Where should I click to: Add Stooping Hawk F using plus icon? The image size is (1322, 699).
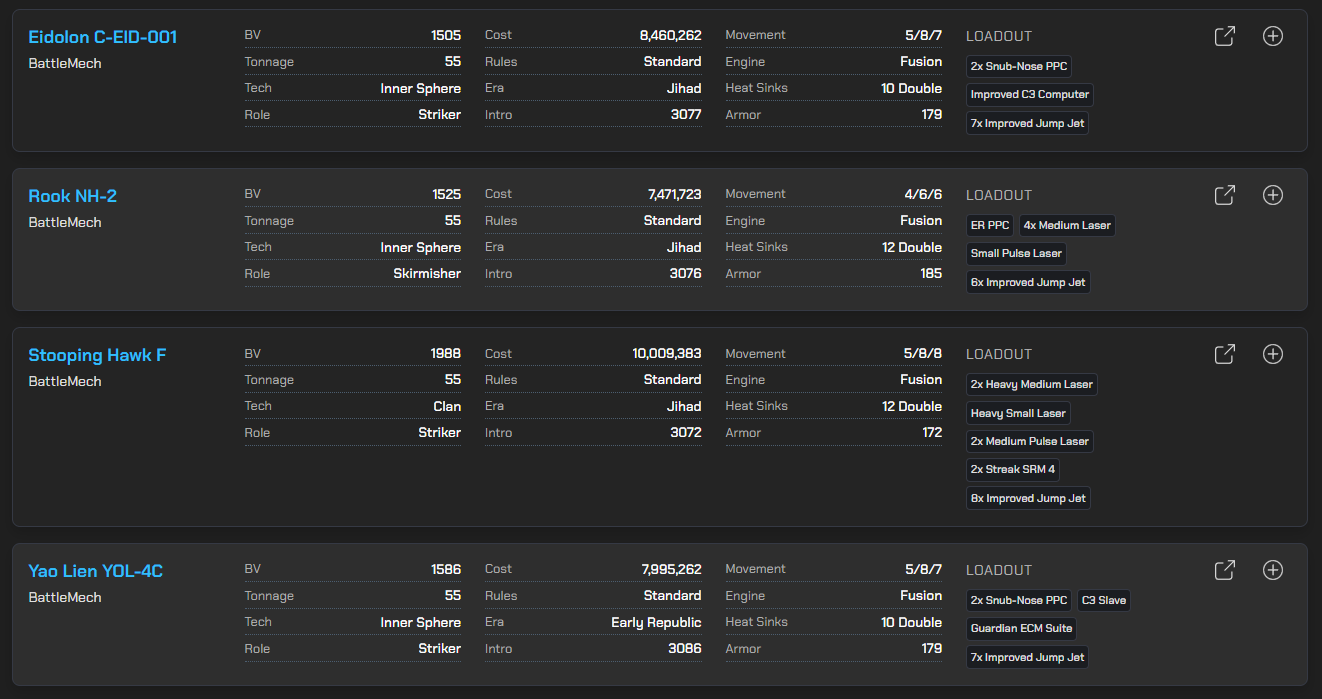pyautogui.click(x=1272, y=354)
